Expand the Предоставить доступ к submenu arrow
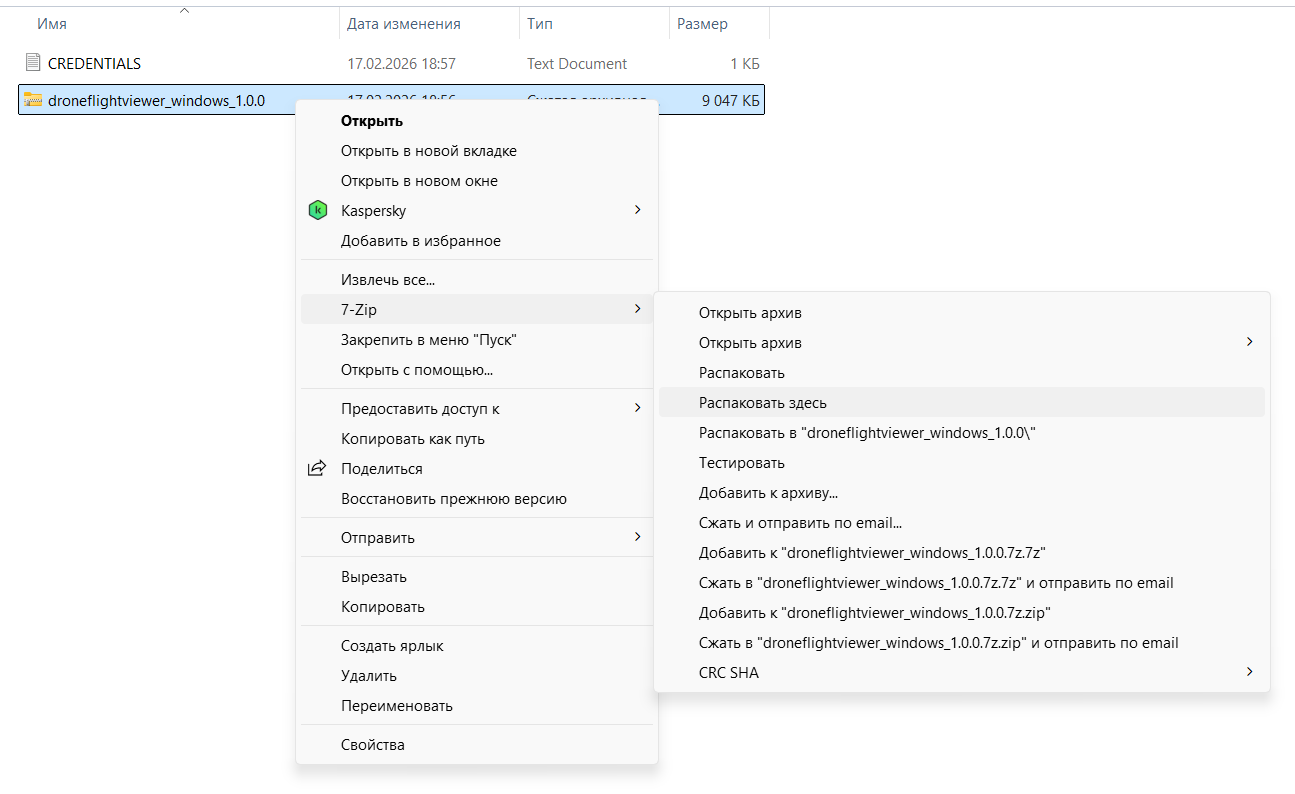Image resolution: width=1295 pixels, height=794 pixels. click(x=638, y=408)
